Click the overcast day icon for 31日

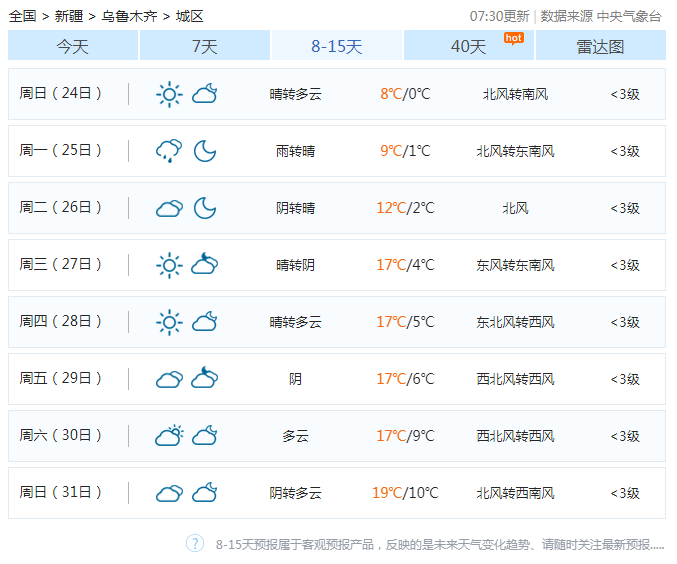click(x=169, y=494)
